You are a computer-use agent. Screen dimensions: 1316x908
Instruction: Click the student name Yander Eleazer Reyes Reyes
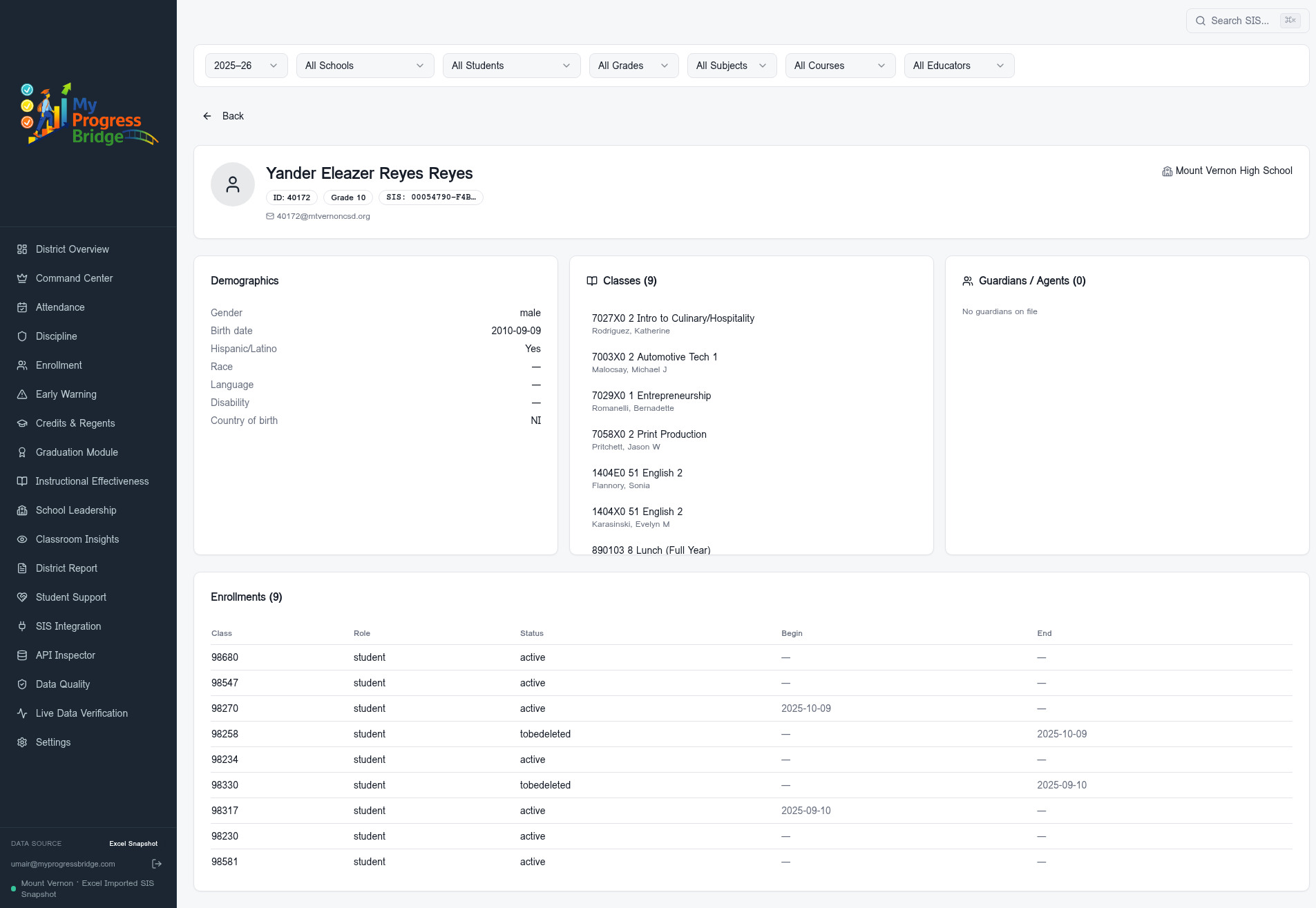pyautogui.click(x=370, y=173)
